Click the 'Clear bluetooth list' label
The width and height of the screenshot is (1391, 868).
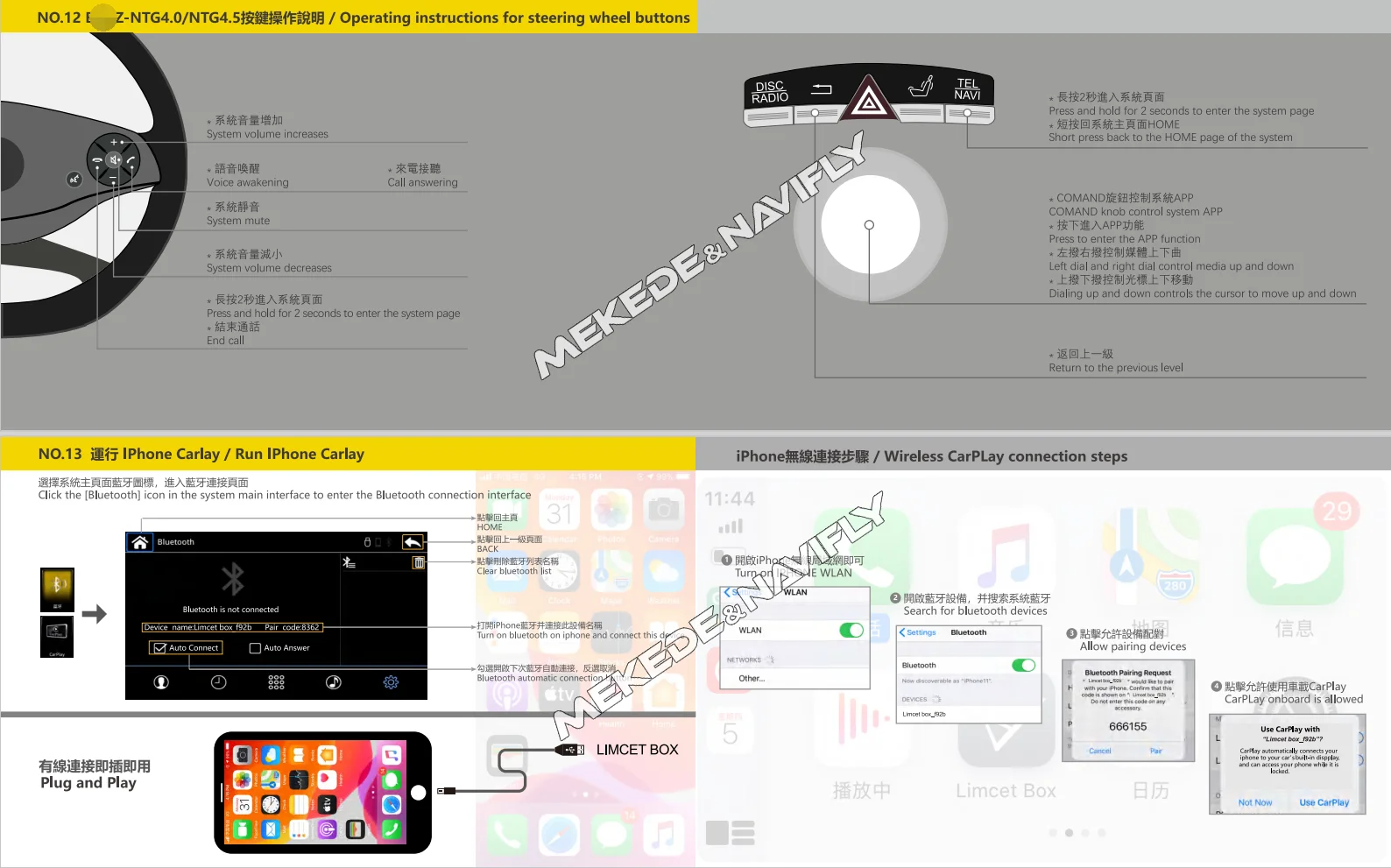tap(514, 571)
